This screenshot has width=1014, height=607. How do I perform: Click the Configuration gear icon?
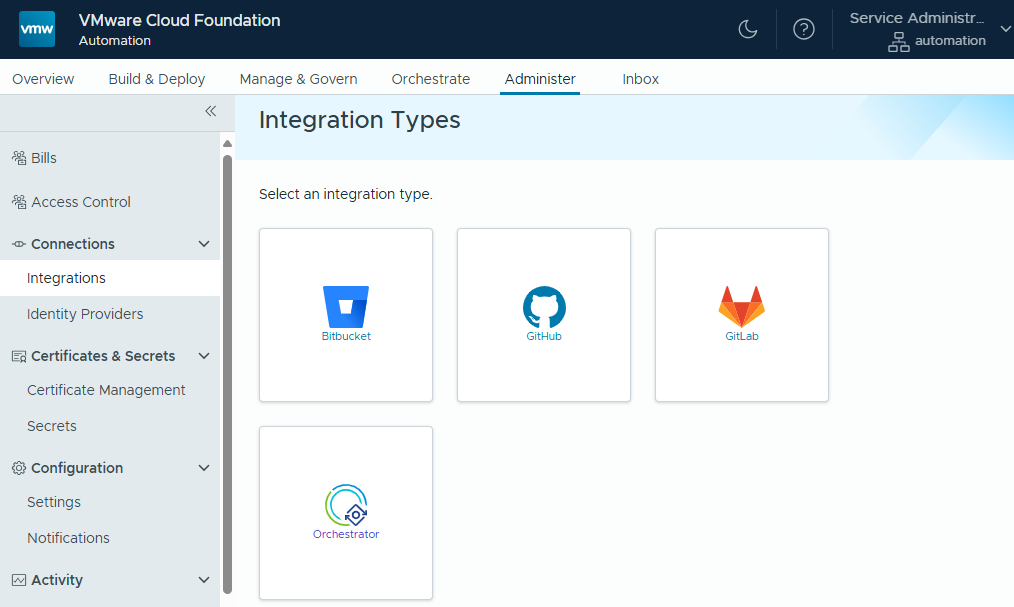coord(19,468)
